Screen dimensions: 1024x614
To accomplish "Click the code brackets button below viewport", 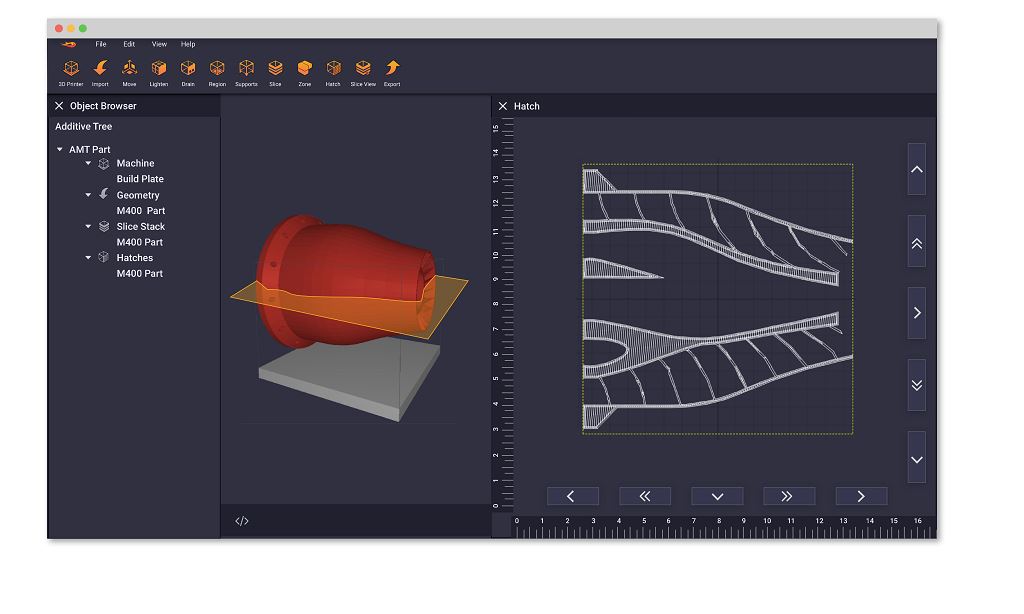I will [x=242, y=521].
